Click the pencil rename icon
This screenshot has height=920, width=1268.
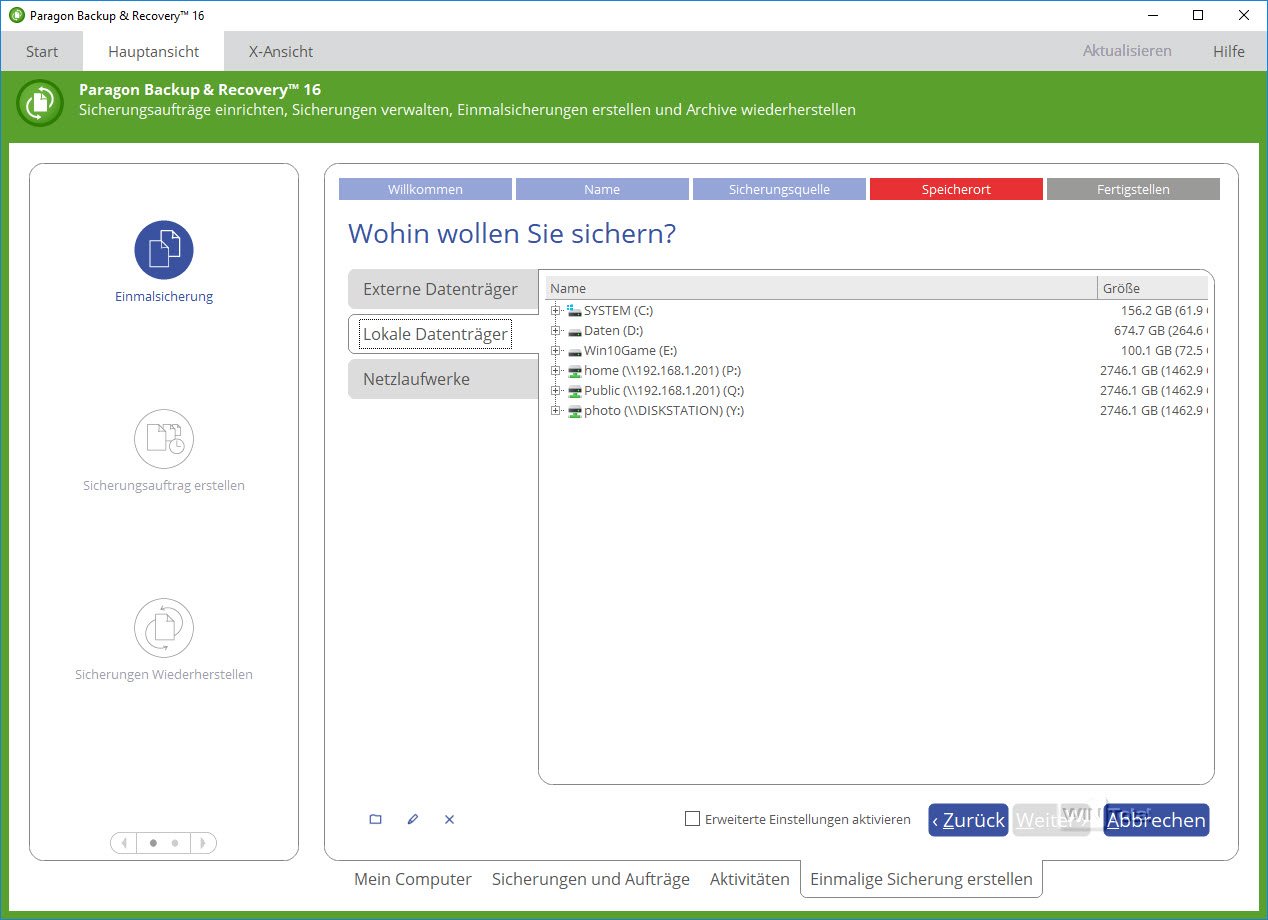(x=412, y=819)
